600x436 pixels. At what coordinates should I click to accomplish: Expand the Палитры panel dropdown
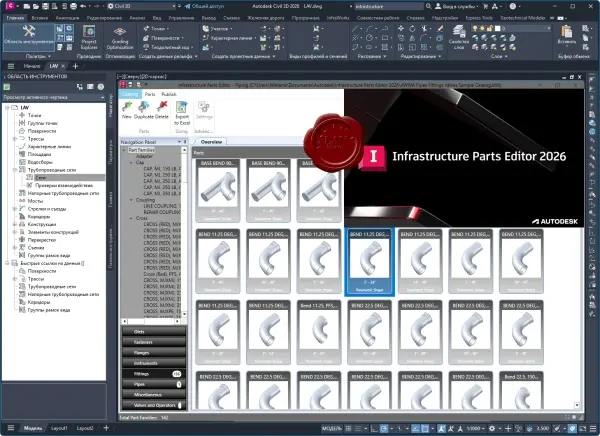pyautogui.click(x=38, y=56)
